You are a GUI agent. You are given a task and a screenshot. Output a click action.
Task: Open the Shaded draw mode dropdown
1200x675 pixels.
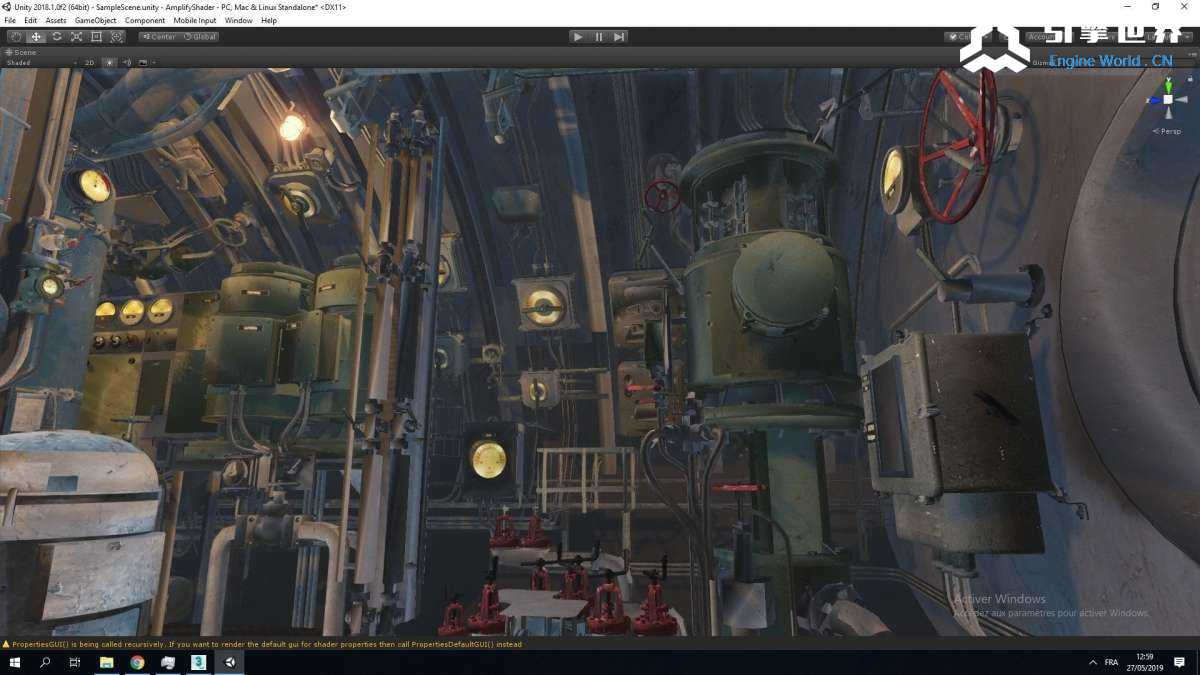(41, 63)
